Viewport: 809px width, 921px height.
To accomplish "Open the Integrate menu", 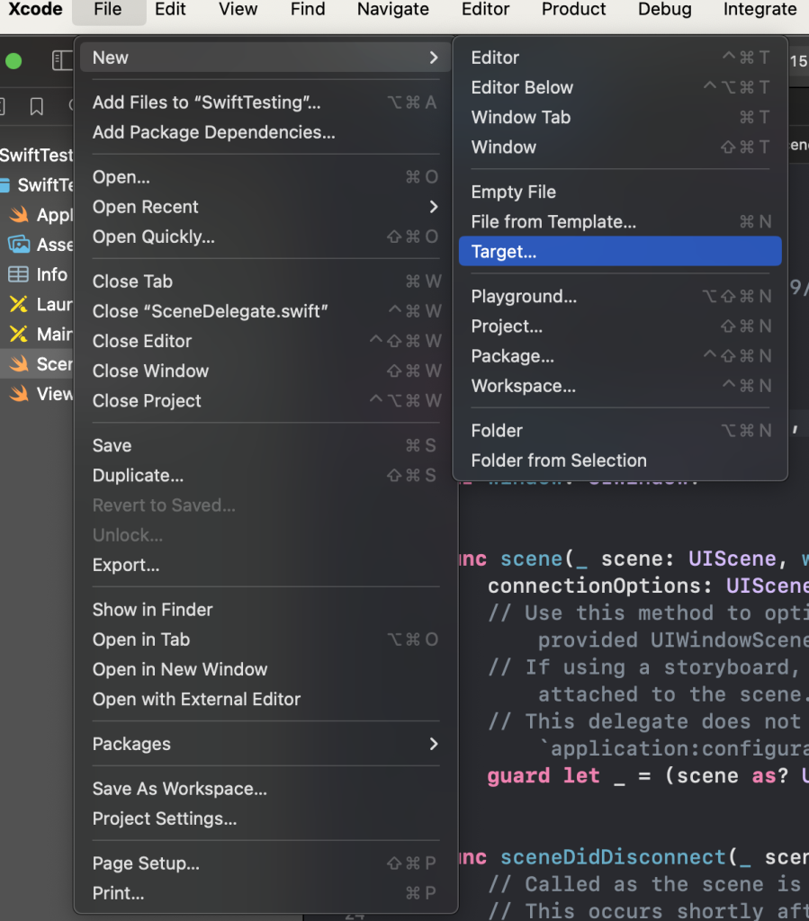I will point(760,9).
